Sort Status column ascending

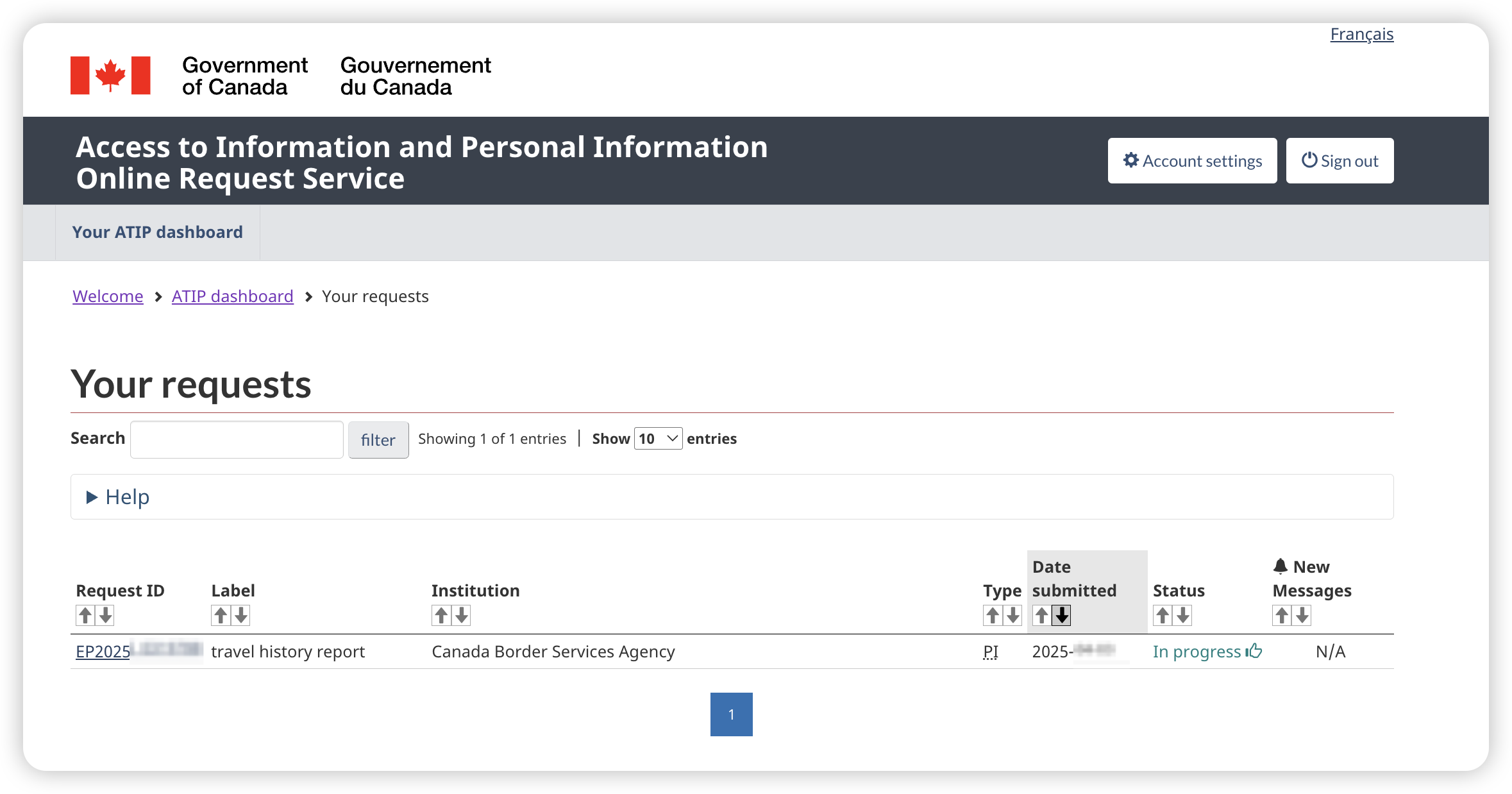click(x=1163, y=615)
